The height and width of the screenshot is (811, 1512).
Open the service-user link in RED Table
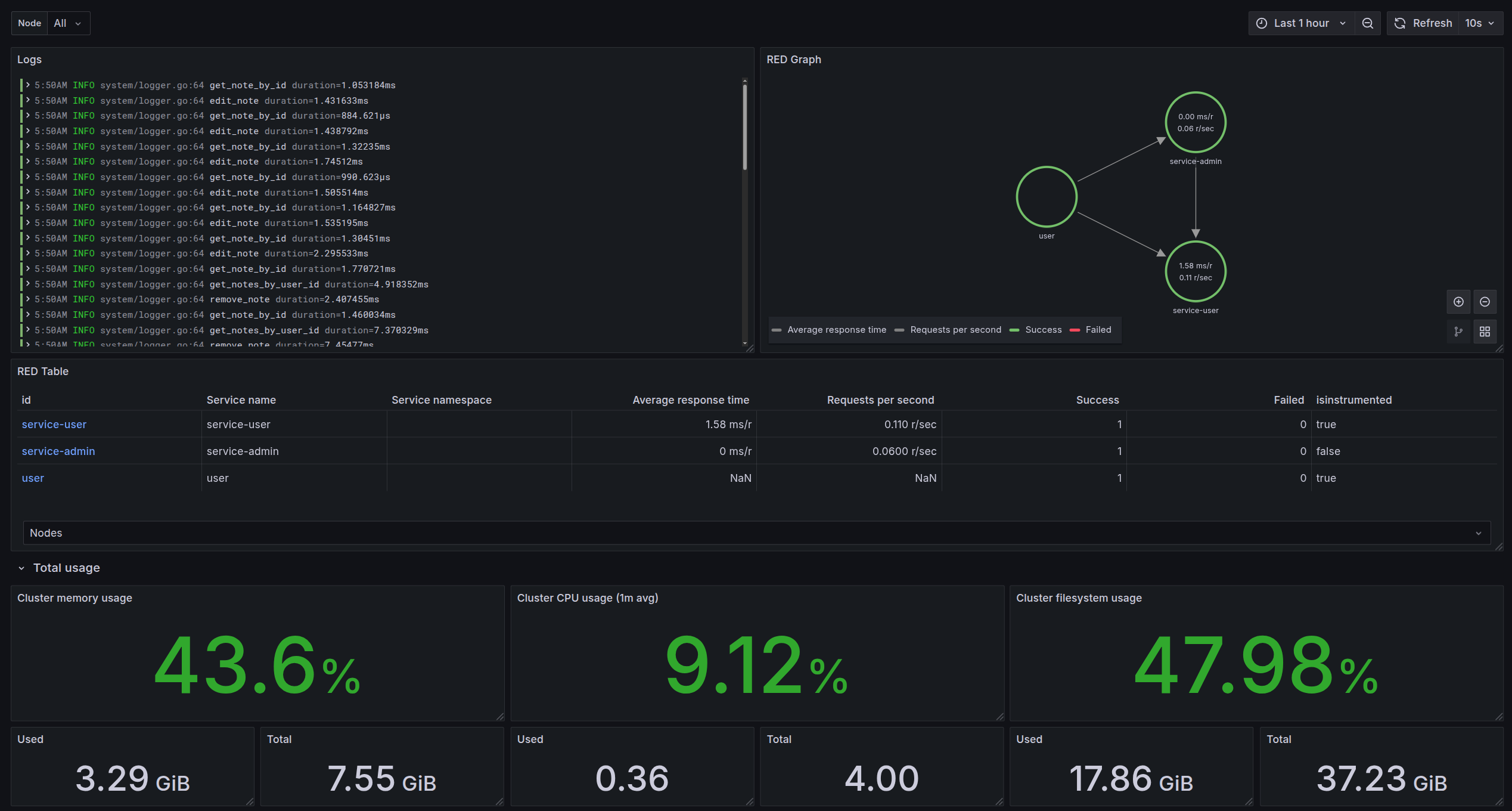pyautogui.click(x=54, y=424)
